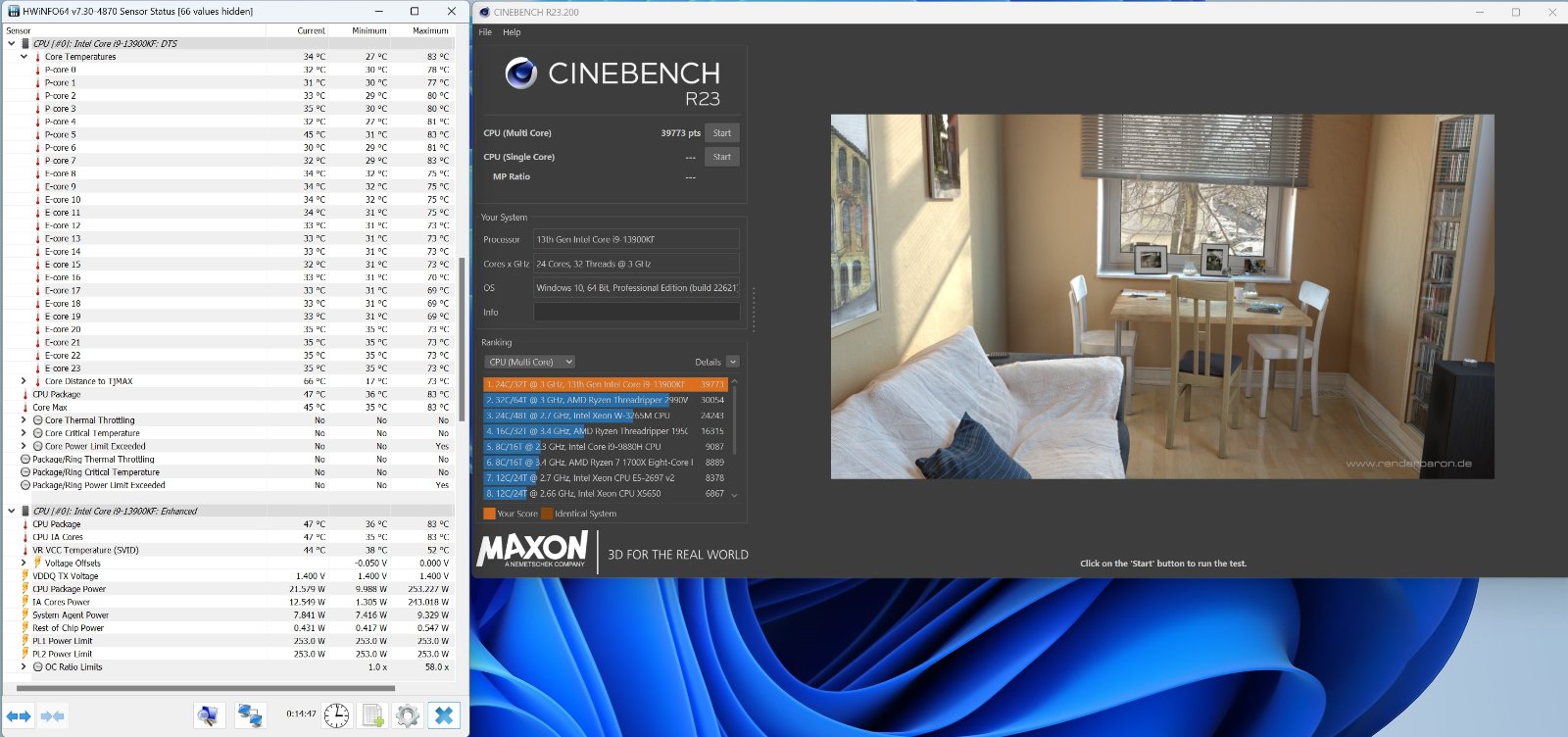The height and width of the screenshot is (737, 1568).
Task: Click the thermometer icon beside CPU IA Cores
Action: click(26, 537)
